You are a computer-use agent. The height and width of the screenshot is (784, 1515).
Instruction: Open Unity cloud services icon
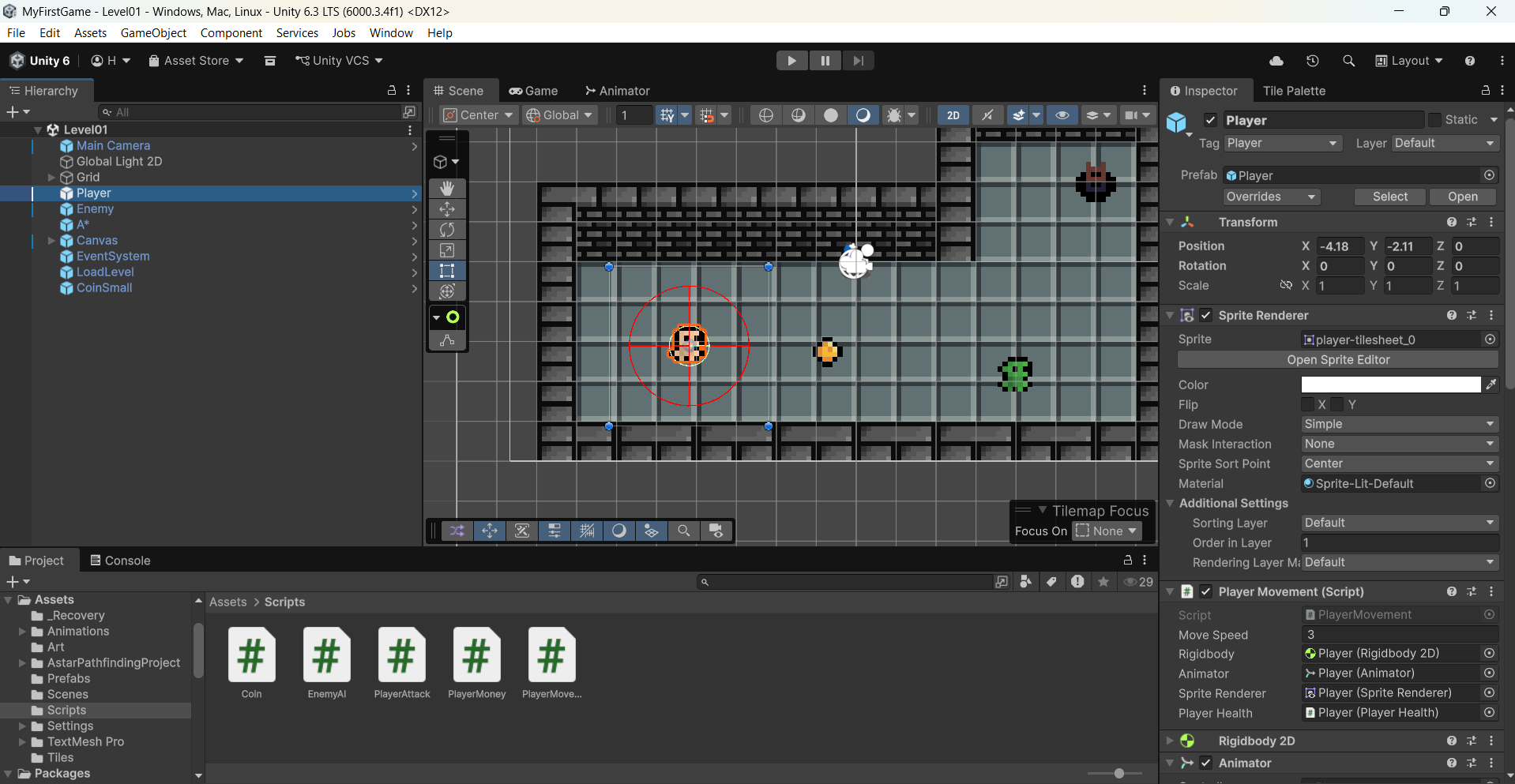pos(1276,61)
